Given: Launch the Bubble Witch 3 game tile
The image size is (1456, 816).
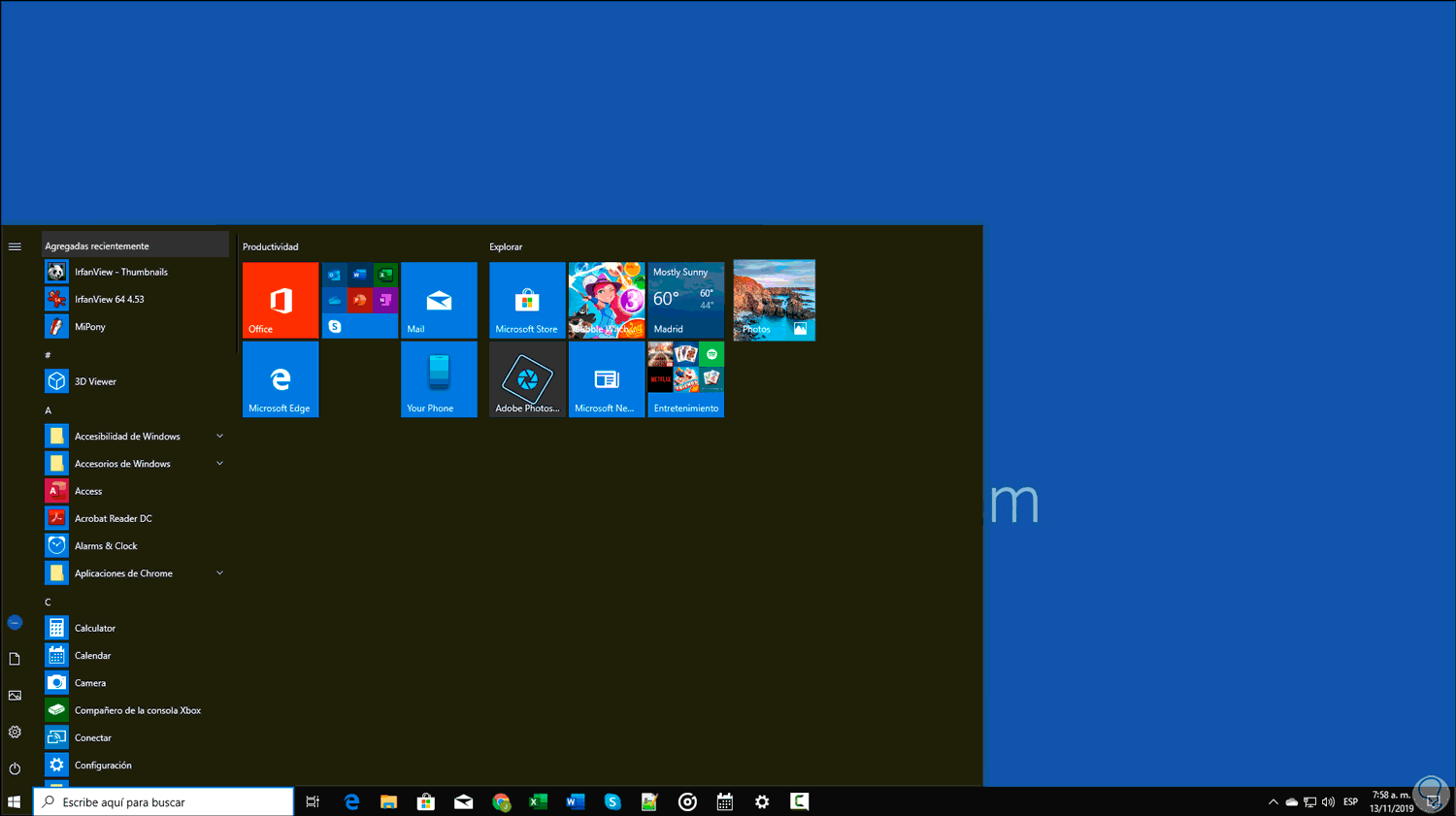Looking at the screenshot, I should pyautogui.click(x=607, y=300).
